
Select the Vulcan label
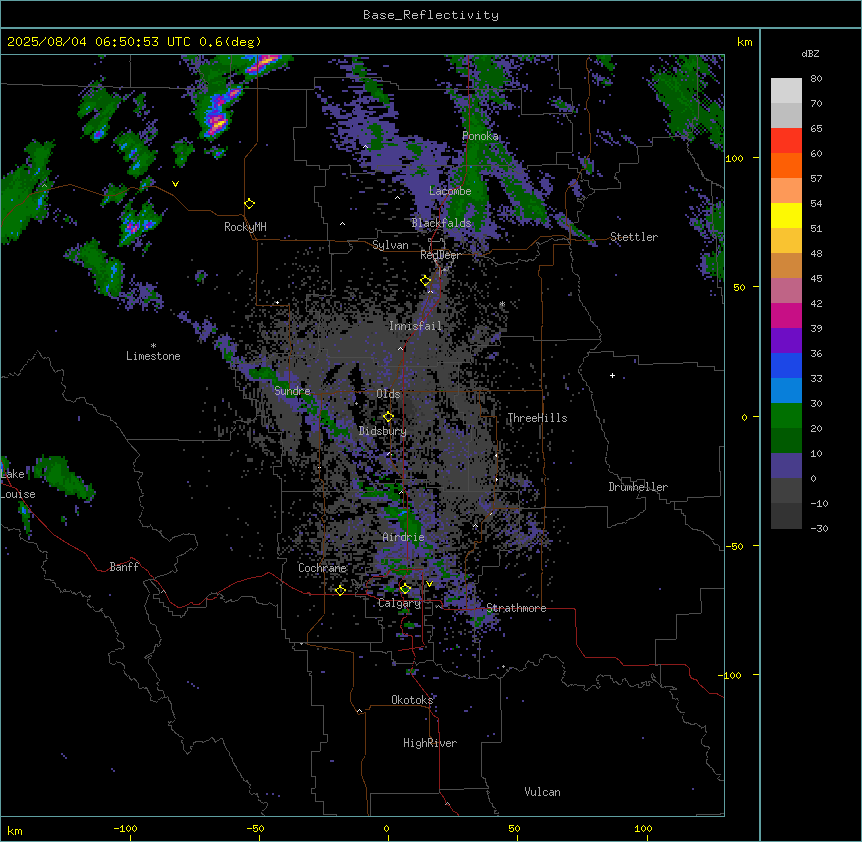click(x=542, y=792)
